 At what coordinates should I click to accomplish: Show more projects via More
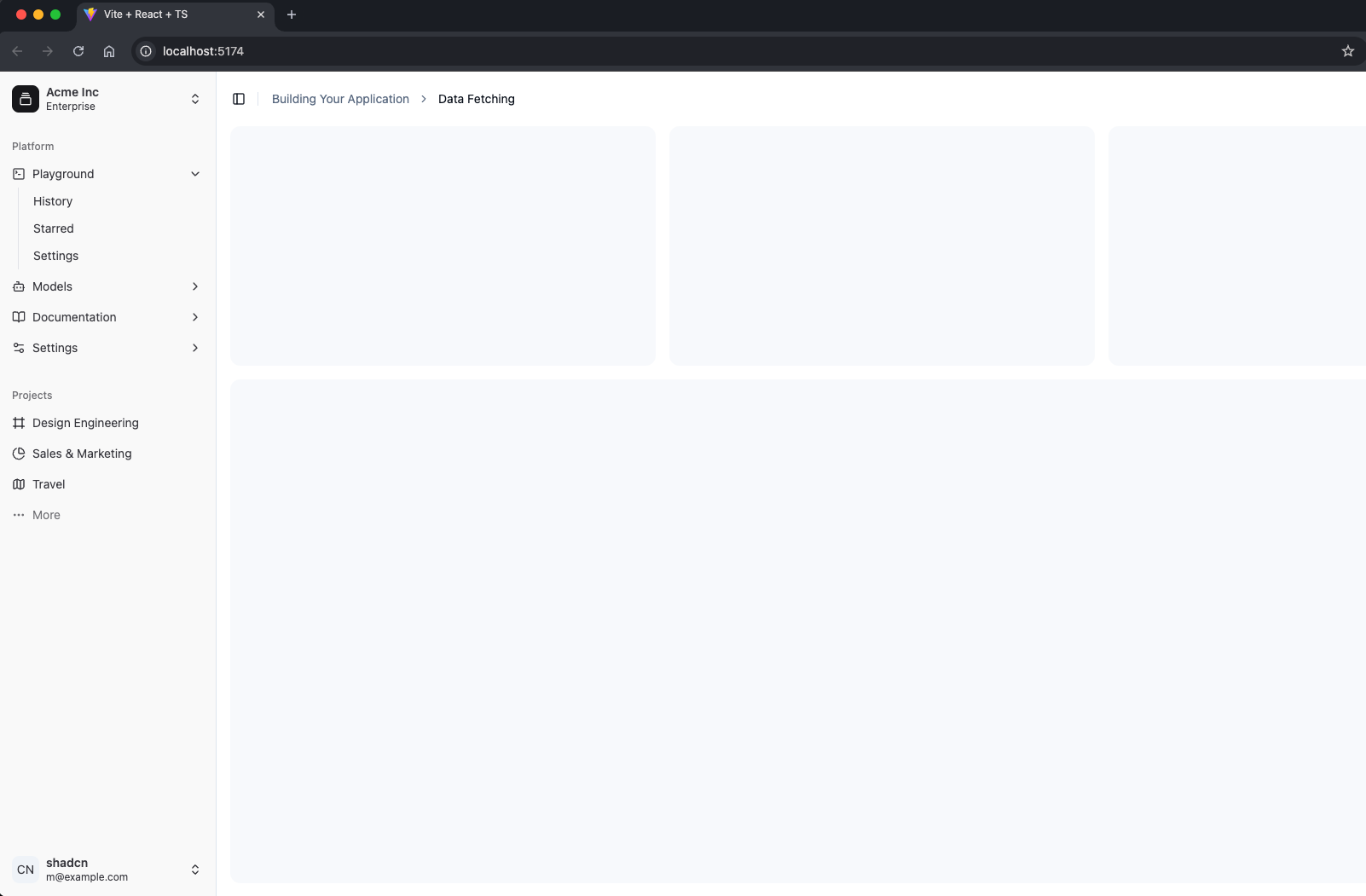[46, 515]
